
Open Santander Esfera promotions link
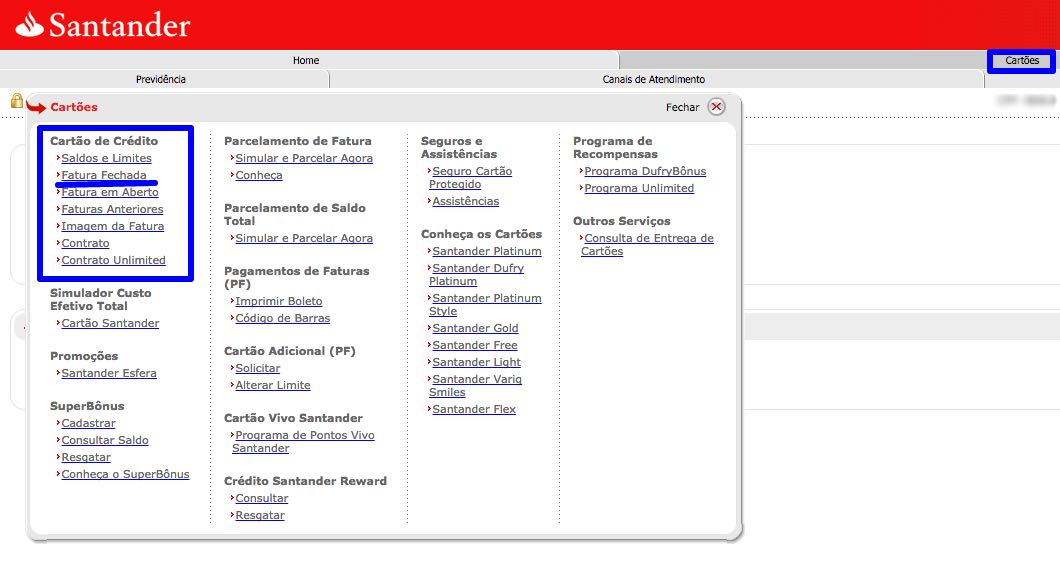pos(109,373)
